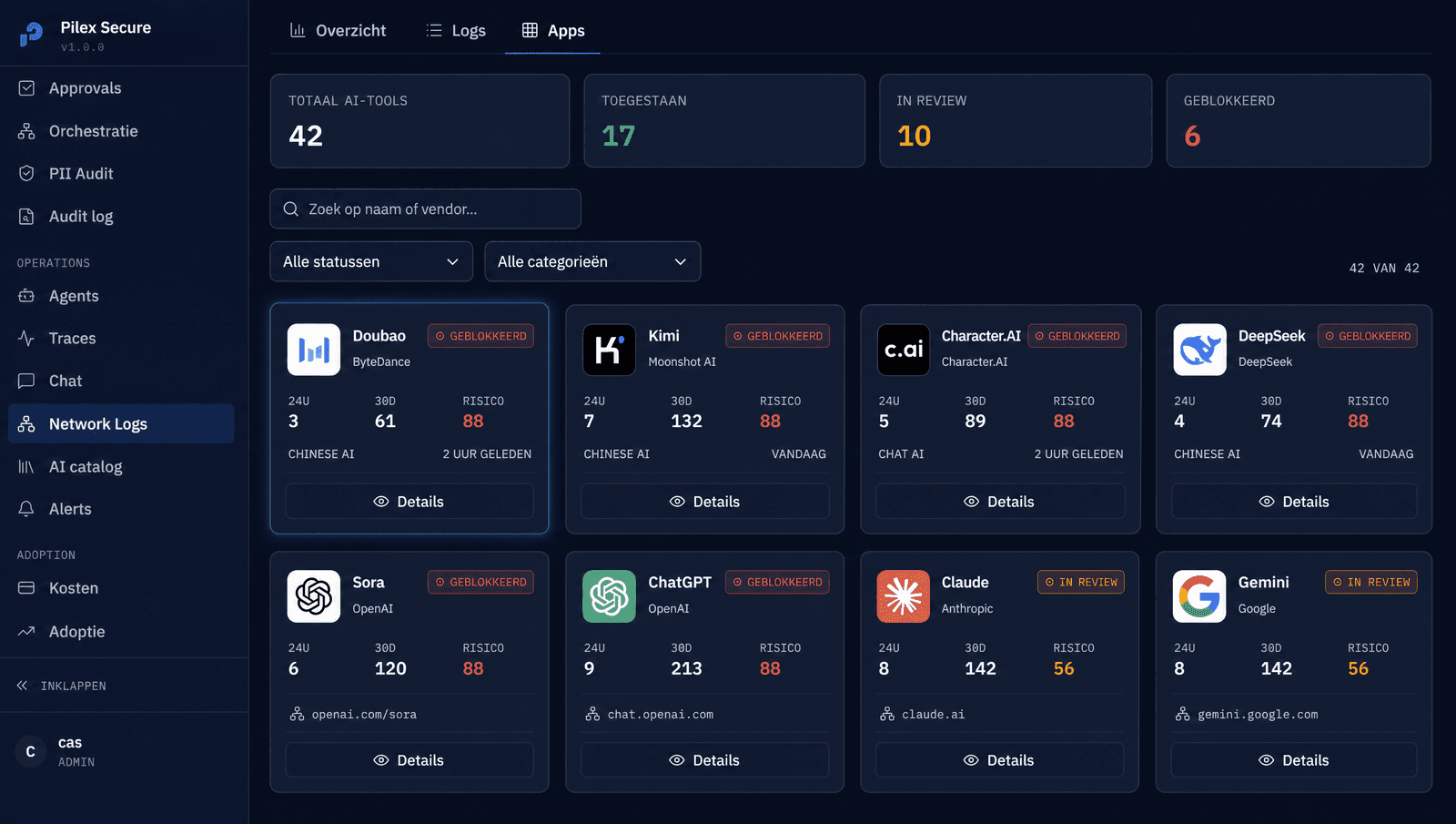
Task: Click the Geblokkeerd badge on Sora
Action: 480,582
